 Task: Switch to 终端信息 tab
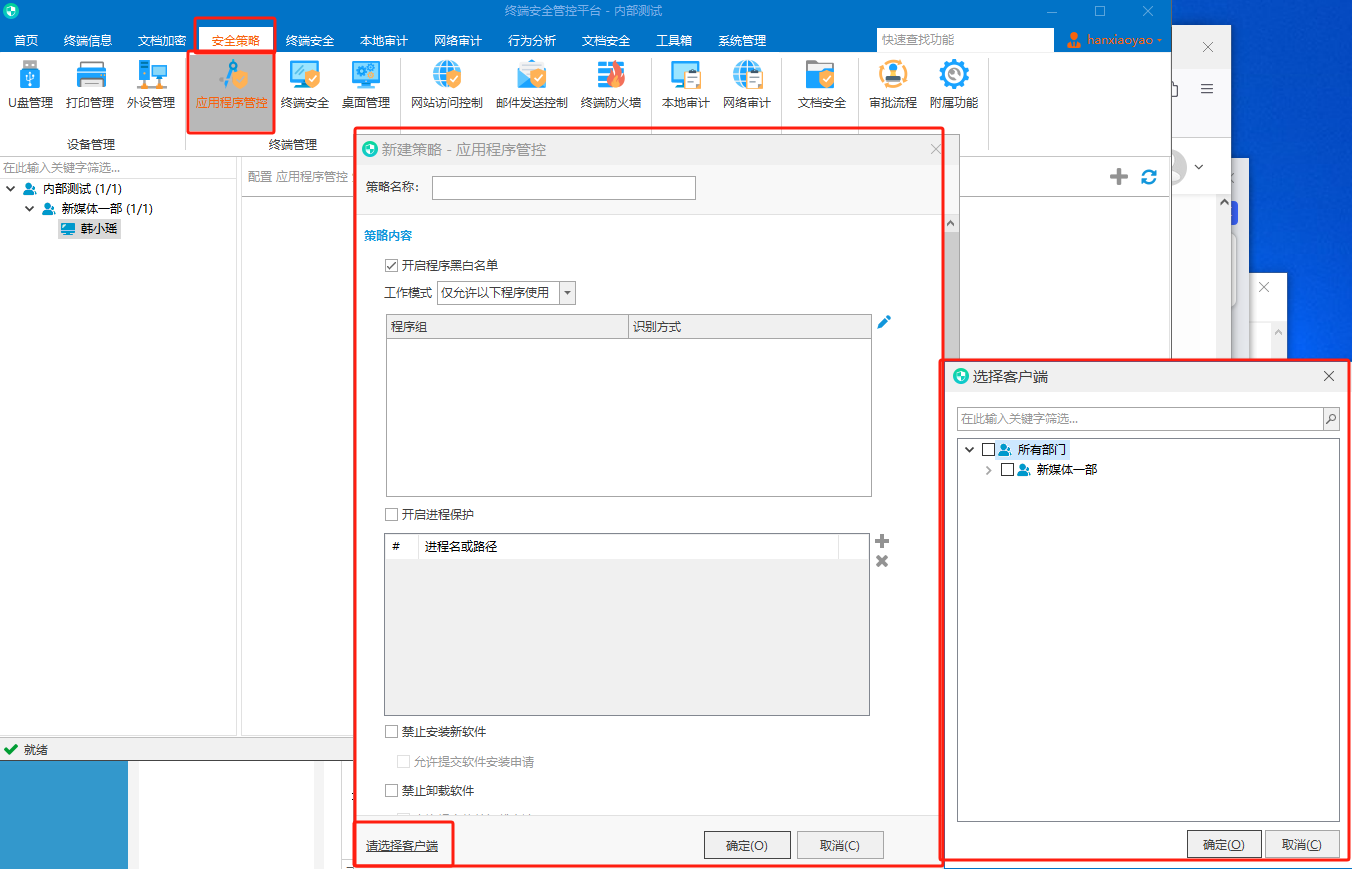click(x=88, y=41)
